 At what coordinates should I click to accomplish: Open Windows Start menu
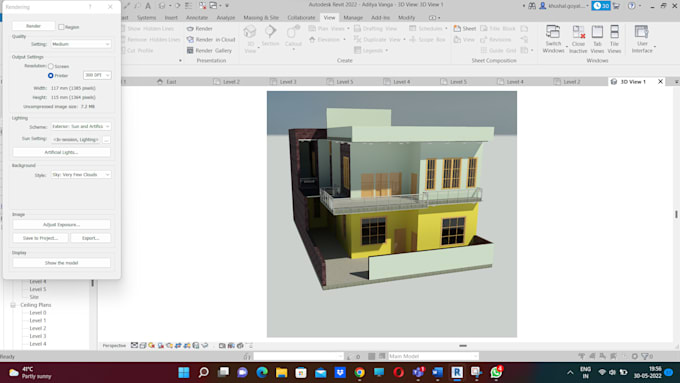[x=184, y=372]
